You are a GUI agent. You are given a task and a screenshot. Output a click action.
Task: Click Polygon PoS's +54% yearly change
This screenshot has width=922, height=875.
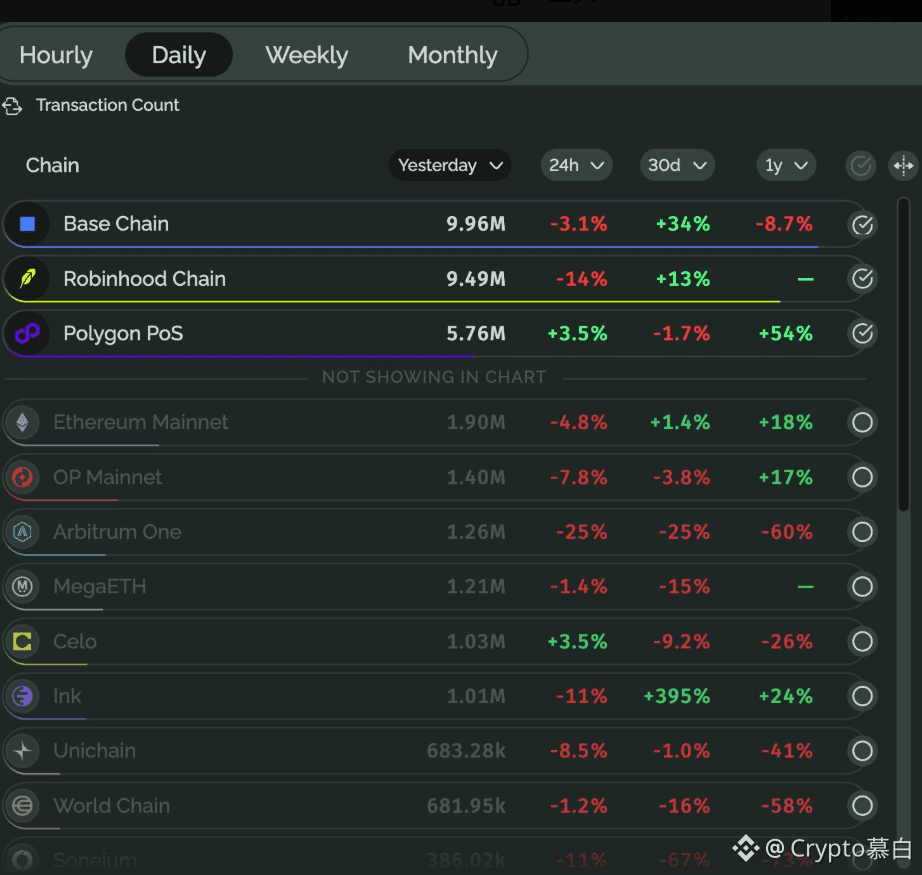tap(786, 333)
